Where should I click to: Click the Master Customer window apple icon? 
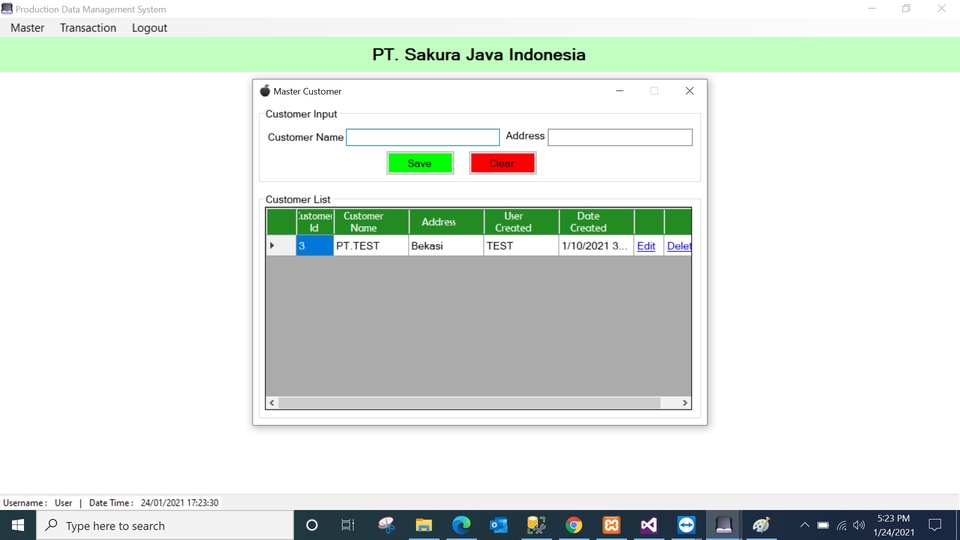pos(264,91)
